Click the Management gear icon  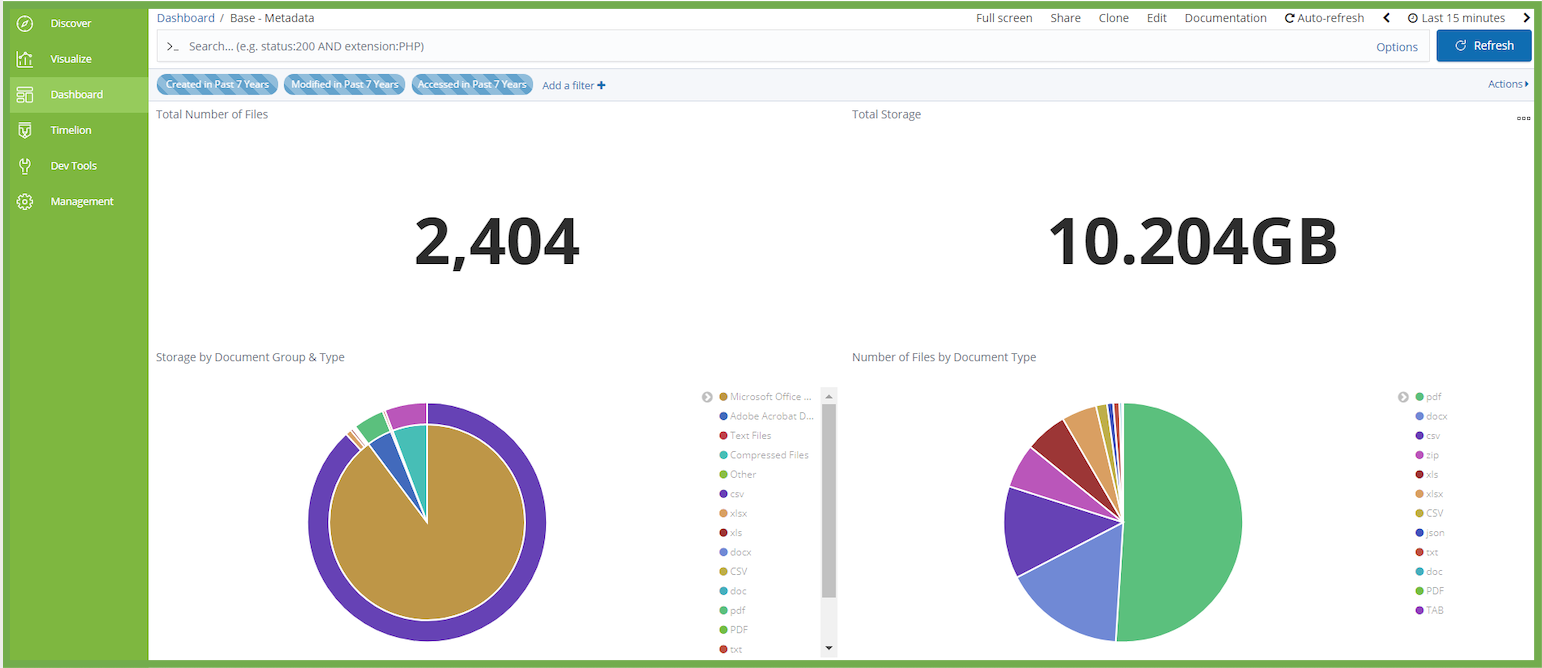(x=26, y=202)
